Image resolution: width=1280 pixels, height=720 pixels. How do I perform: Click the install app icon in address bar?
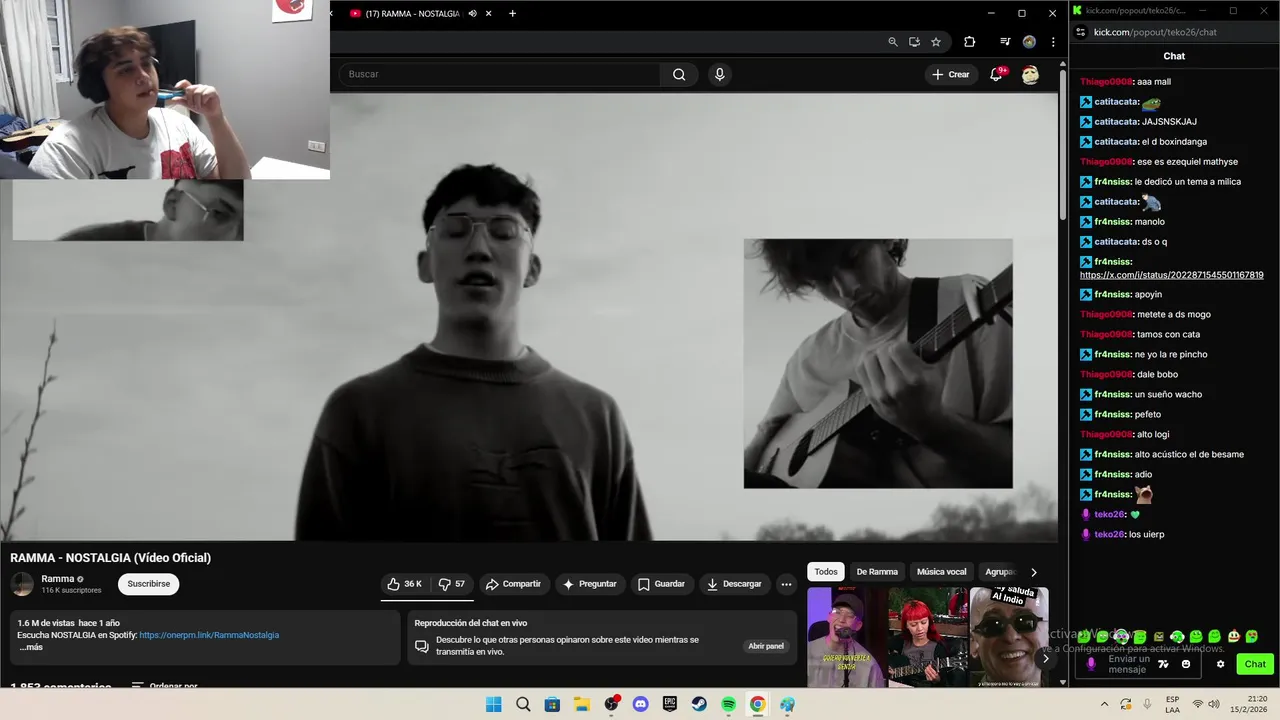point(914,42)
